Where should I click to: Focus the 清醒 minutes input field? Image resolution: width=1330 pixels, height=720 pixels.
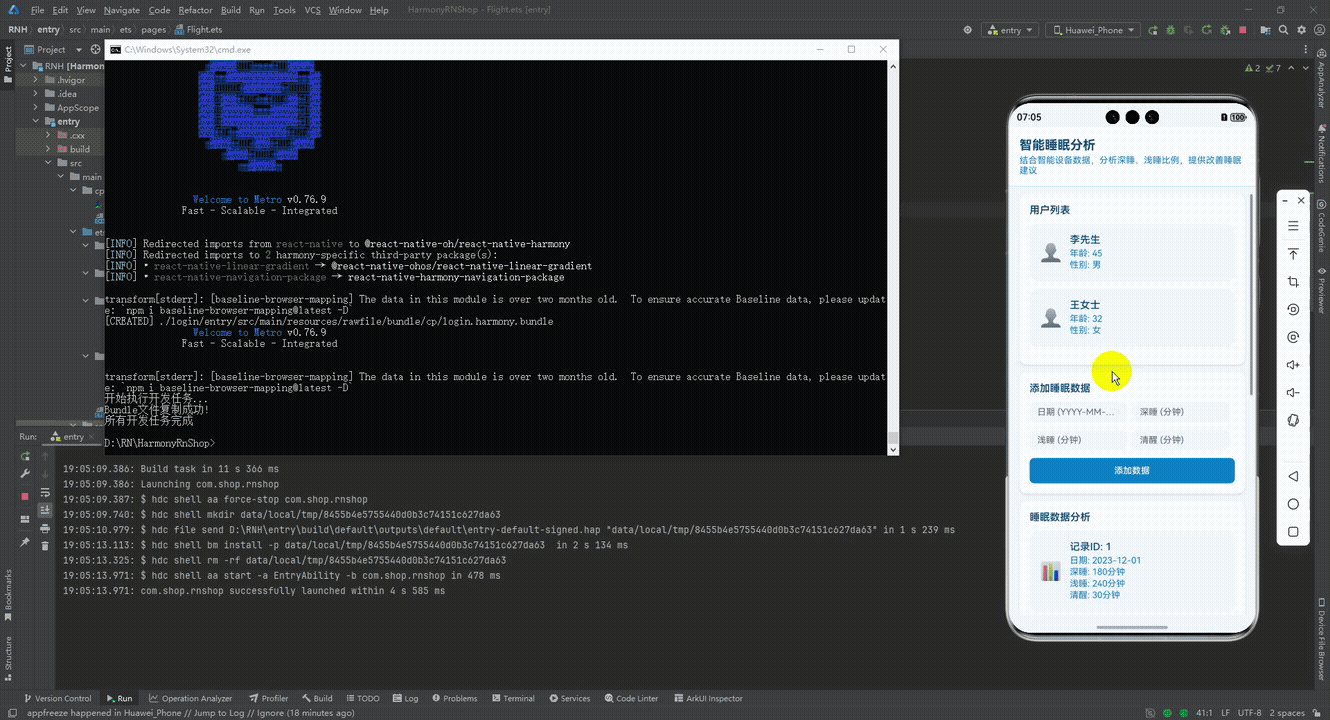(1180, 440)
